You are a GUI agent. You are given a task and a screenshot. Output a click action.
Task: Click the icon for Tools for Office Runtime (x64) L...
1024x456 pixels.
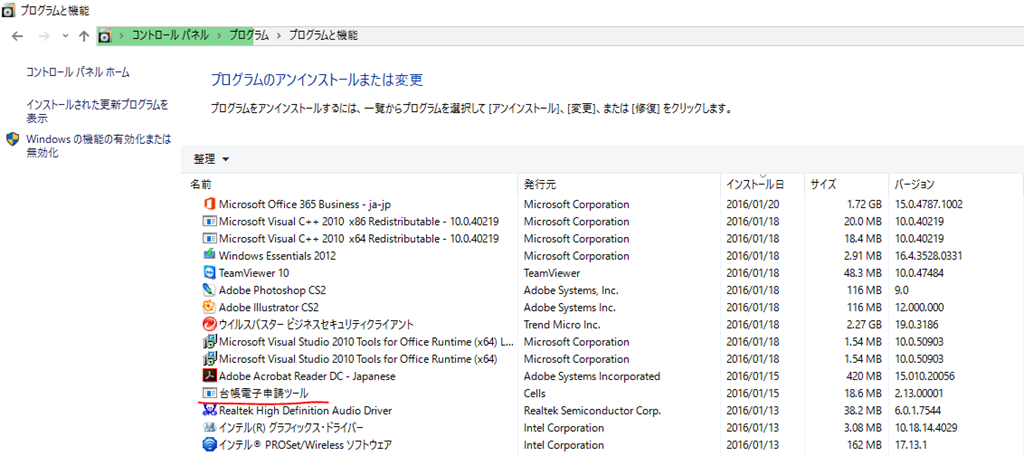tap(209, 341)
